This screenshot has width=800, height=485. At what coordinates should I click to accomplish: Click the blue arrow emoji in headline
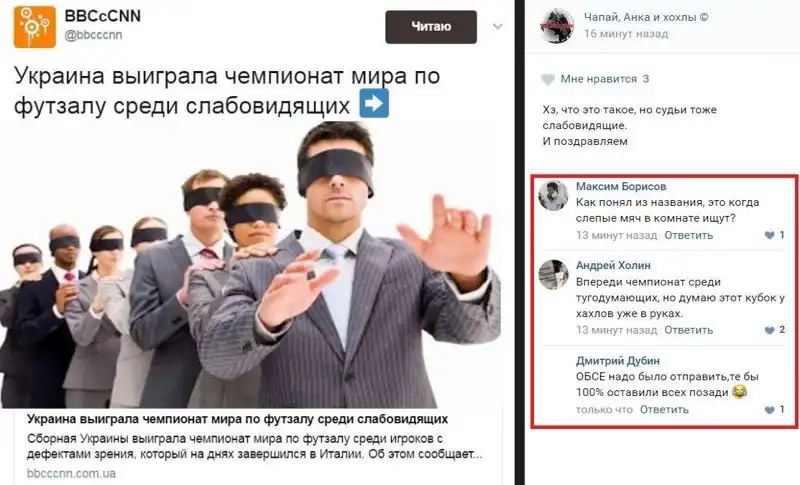coord(374,104)
